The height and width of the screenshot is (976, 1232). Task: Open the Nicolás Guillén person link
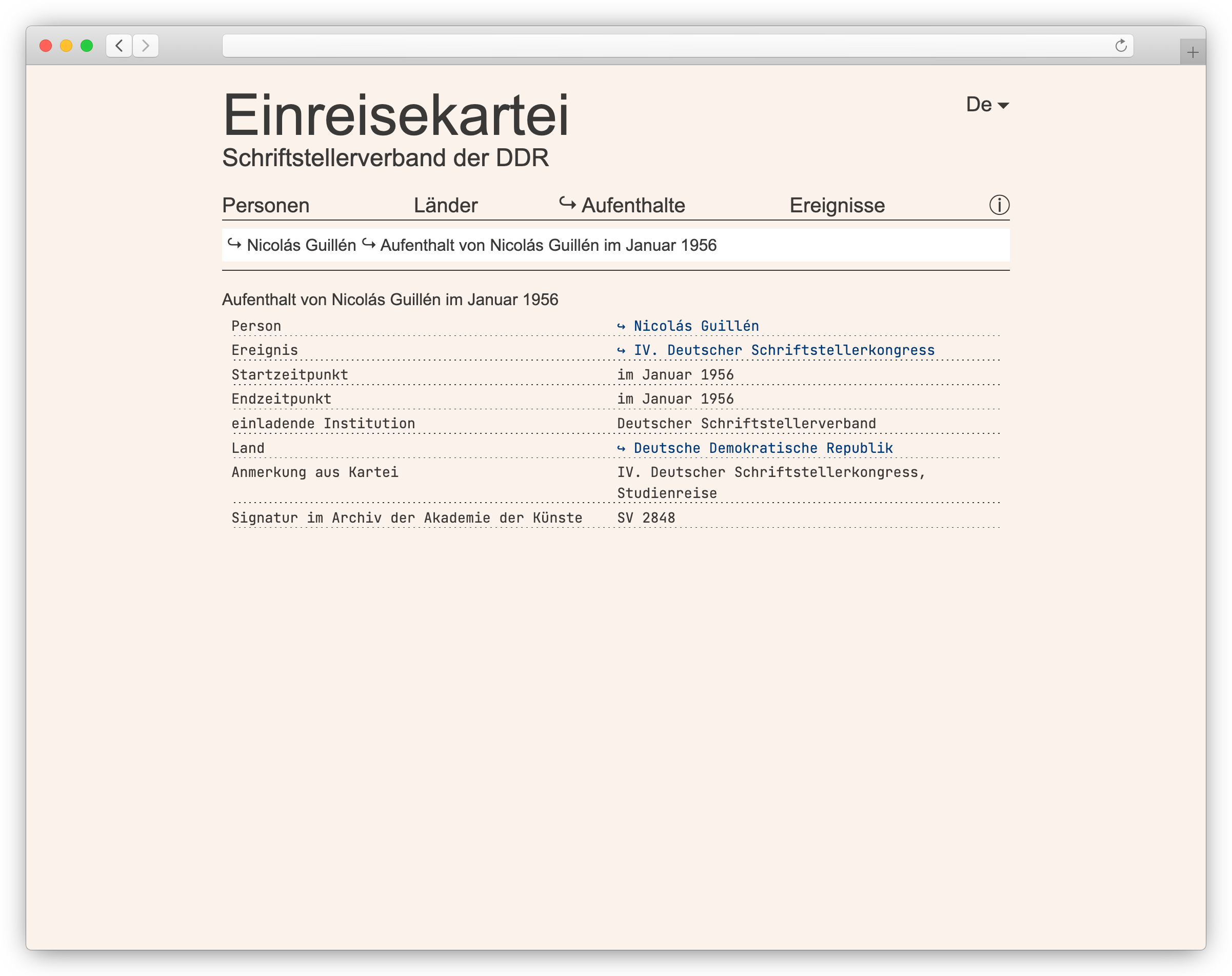(696, 326)
